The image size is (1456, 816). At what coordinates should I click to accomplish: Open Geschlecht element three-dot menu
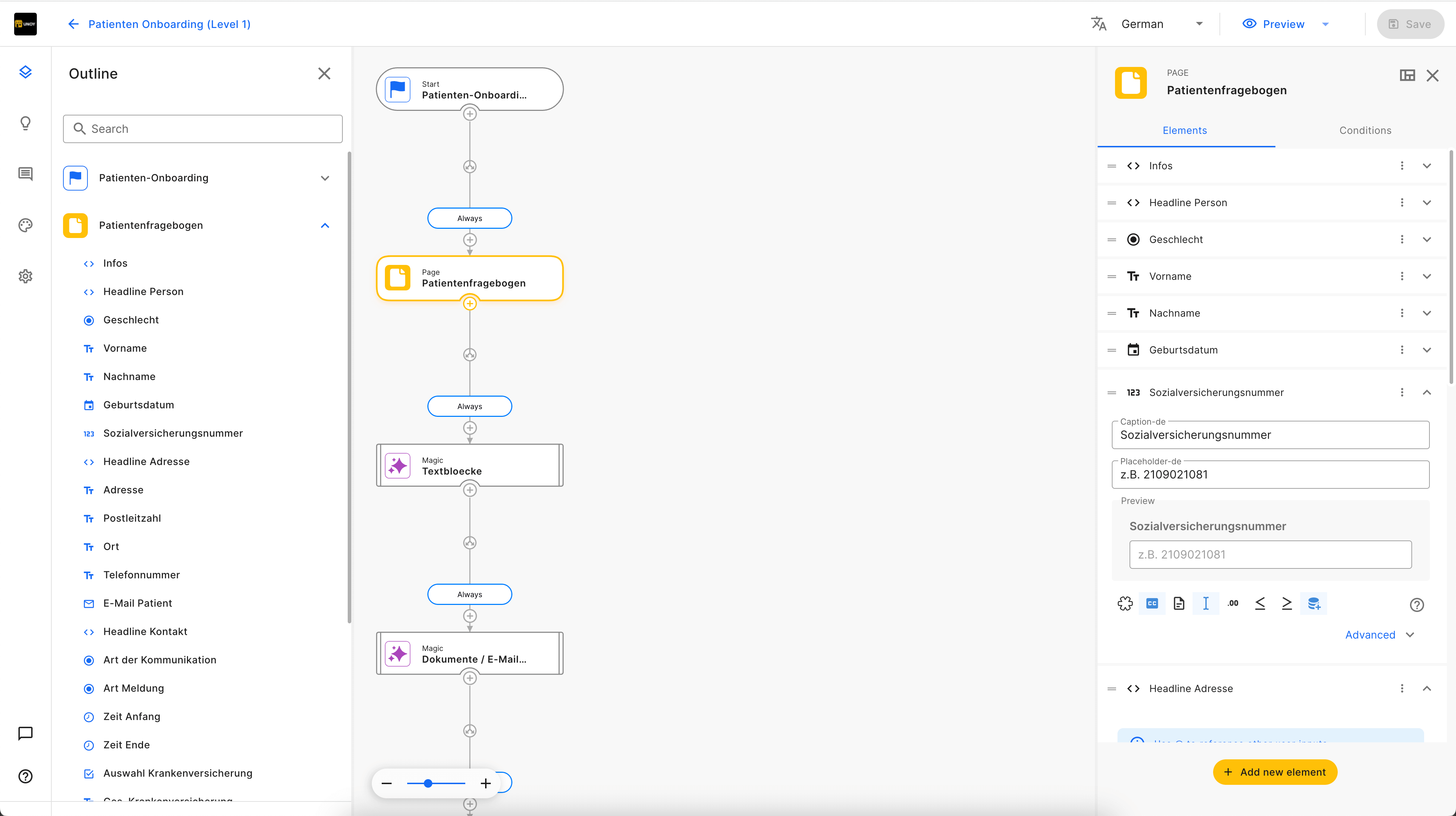(1402, 239)
